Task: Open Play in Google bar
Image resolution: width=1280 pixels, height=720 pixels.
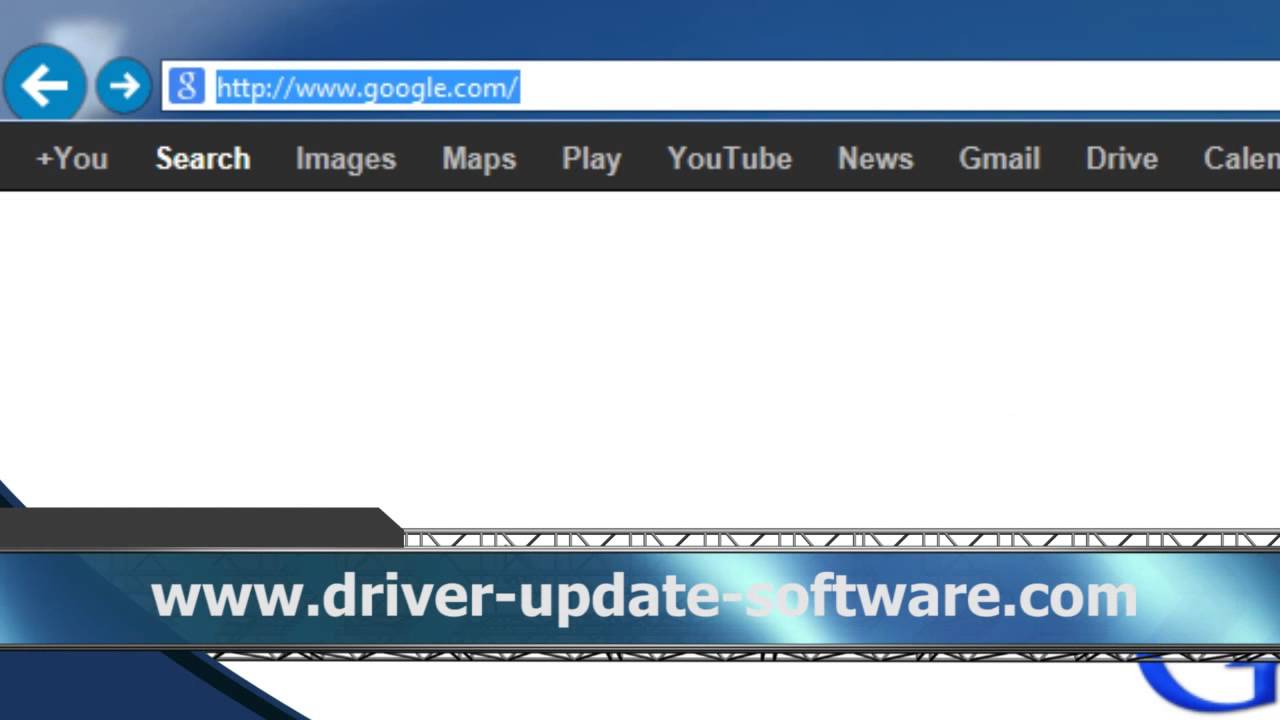Action: tap(591, 159)
